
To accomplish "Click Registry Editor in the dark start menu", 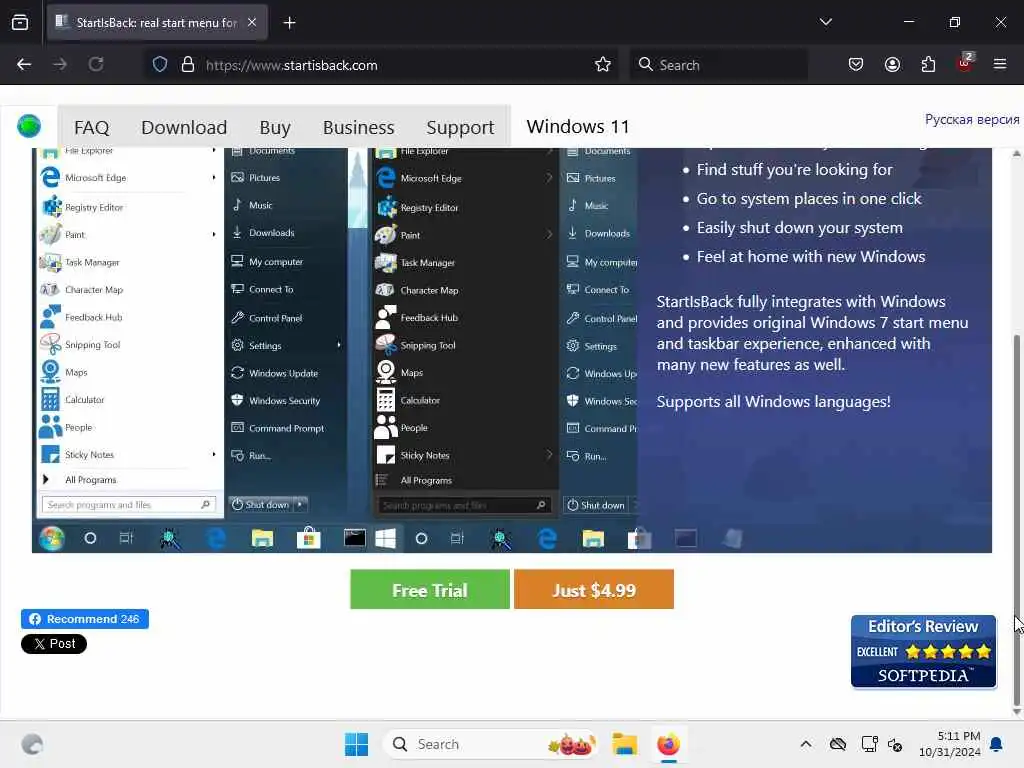I will click(429, 208).
